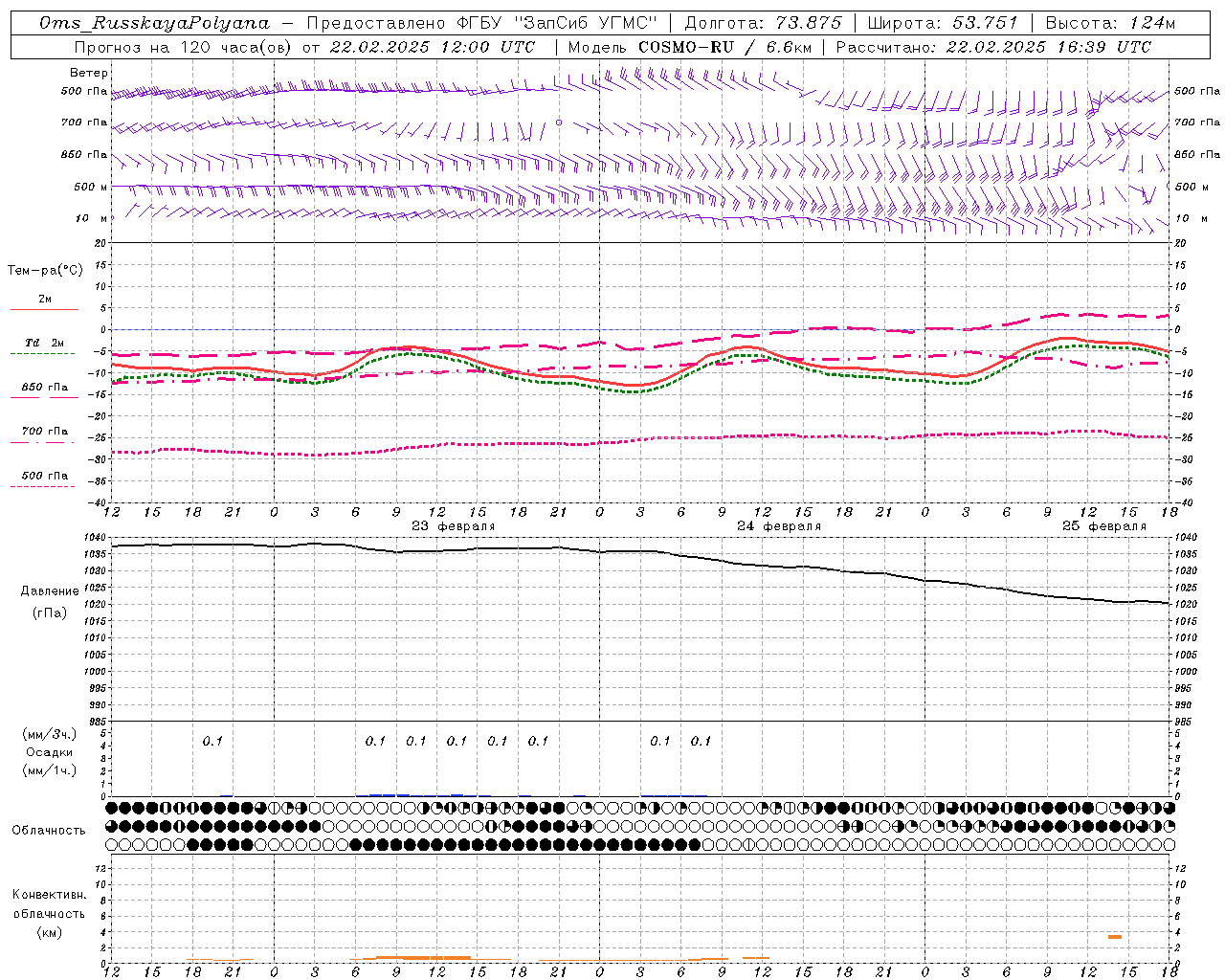Click the 23 февраля date label
This screenshot has height=980, width=1225.
click(x=453, y=526)
